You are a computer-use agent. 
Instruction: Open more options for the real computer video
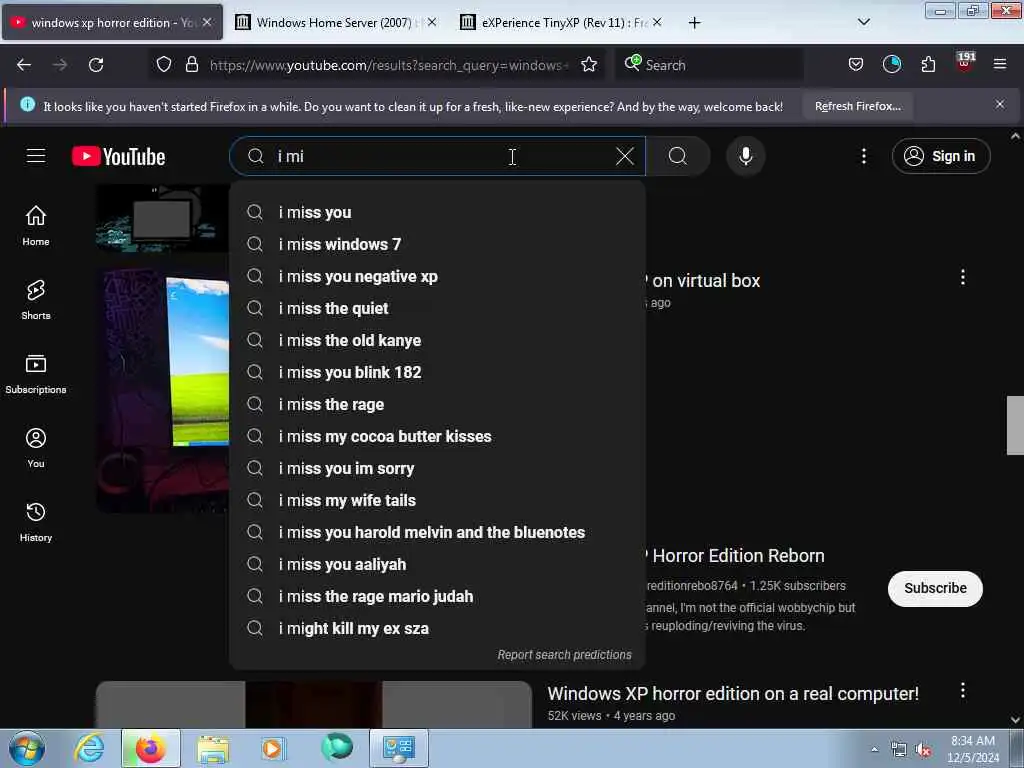click(962, 690)
